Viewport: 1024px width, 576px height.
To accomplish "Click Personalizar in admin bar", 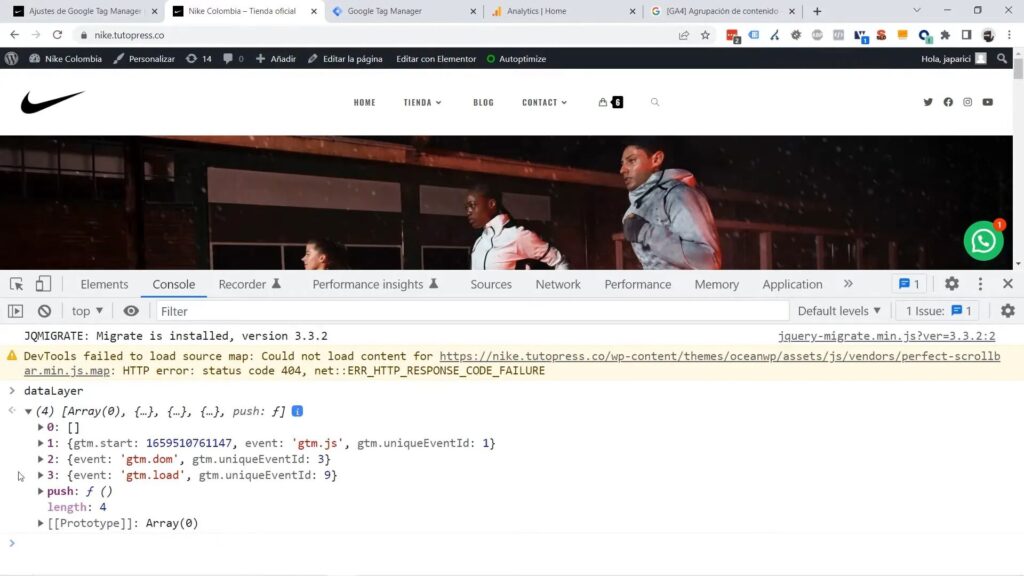I will point(144,59).
